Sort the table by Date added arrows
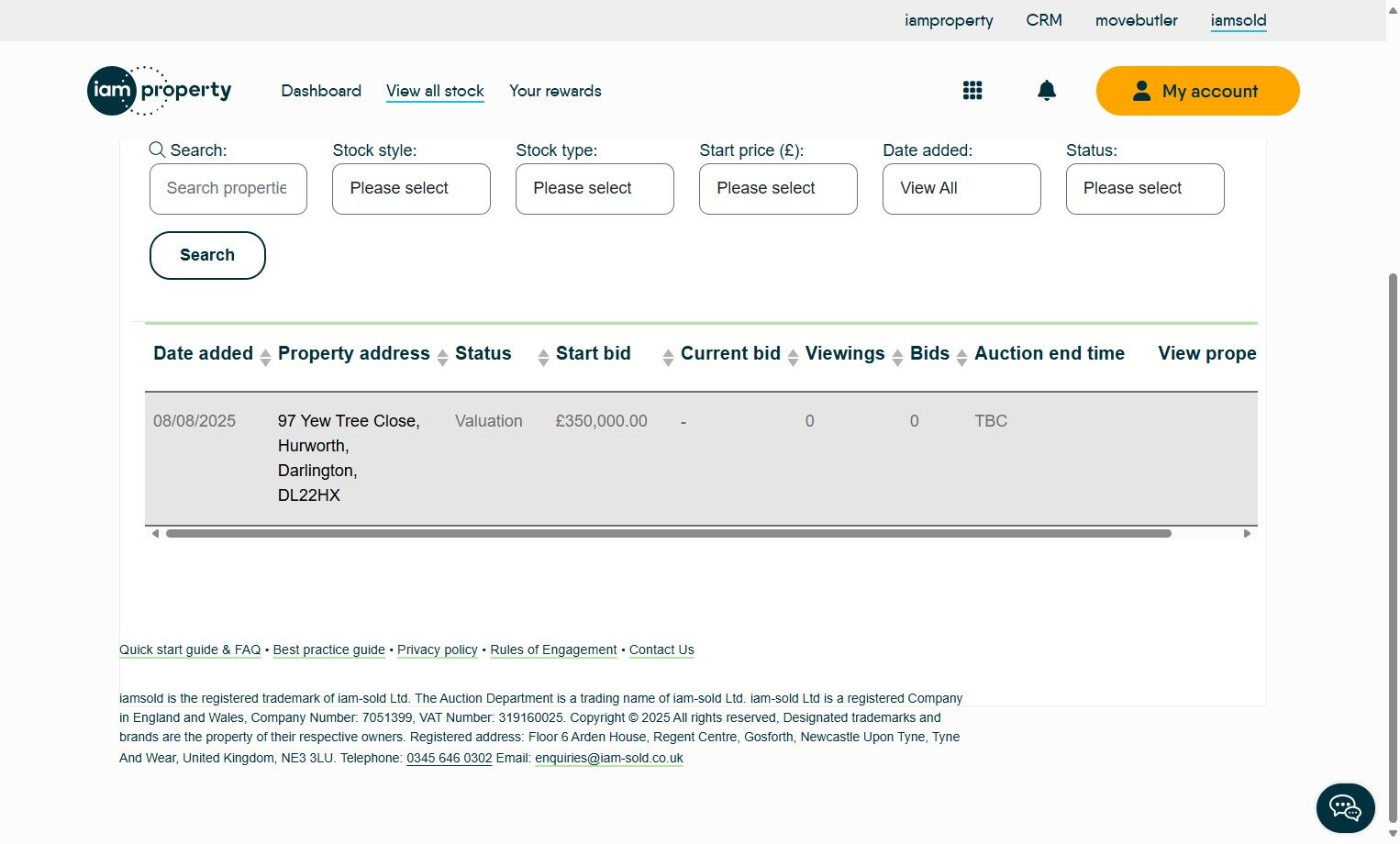The height and width of the screenshot is (844, 1400). pos(265,357)
